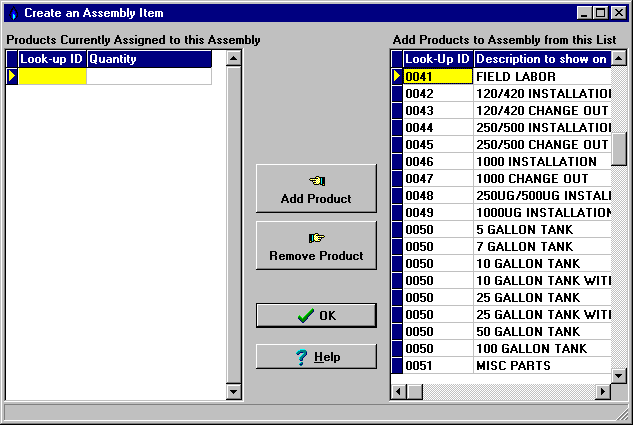Click the empty yellow Look-up ID cell
The height and width of the screenshot is (425, 633).
click(52, 76)
